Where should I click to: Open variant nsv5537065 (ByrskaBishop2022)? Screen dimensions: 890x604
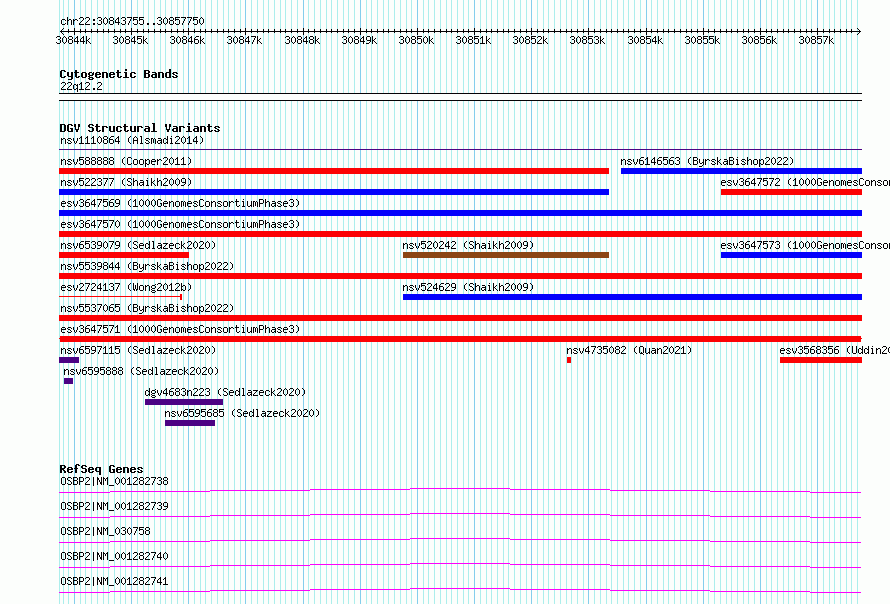(147, 308)
